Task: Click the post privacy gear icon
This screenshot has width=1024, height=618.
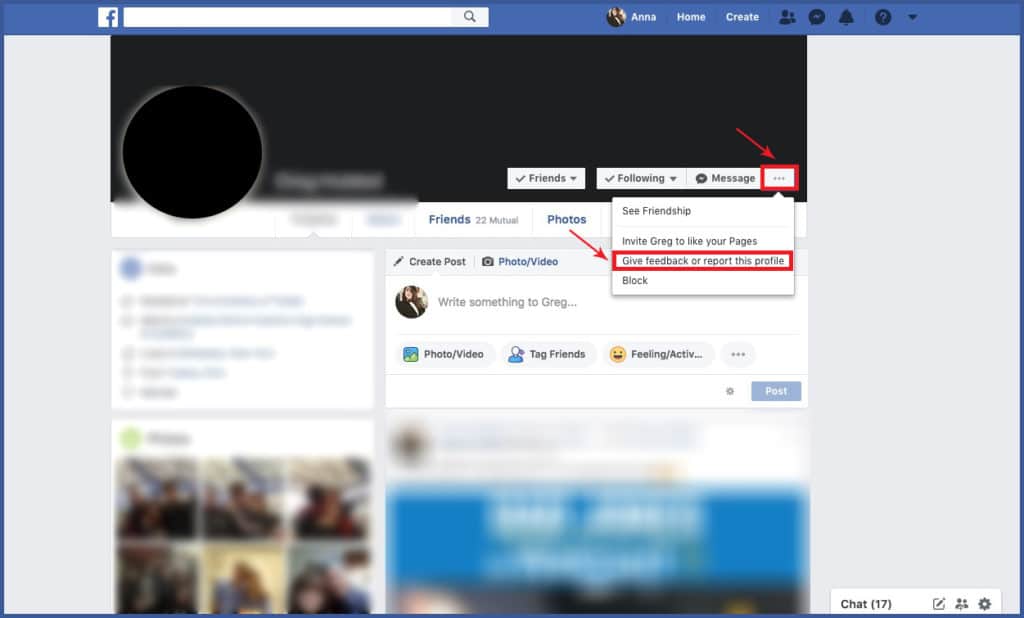Action: click(x=730, y=391)
